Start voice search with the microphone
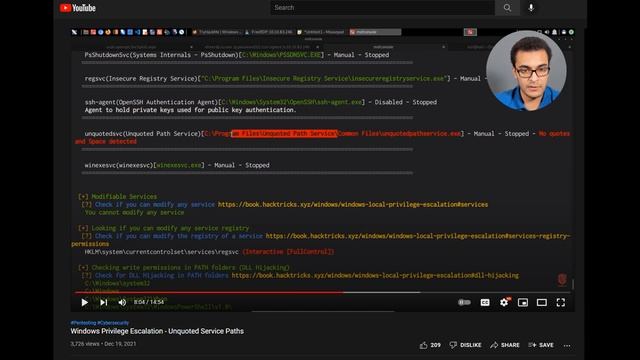Image resolution: width=640 pixels, height=360 pixels. click(531, 7)
